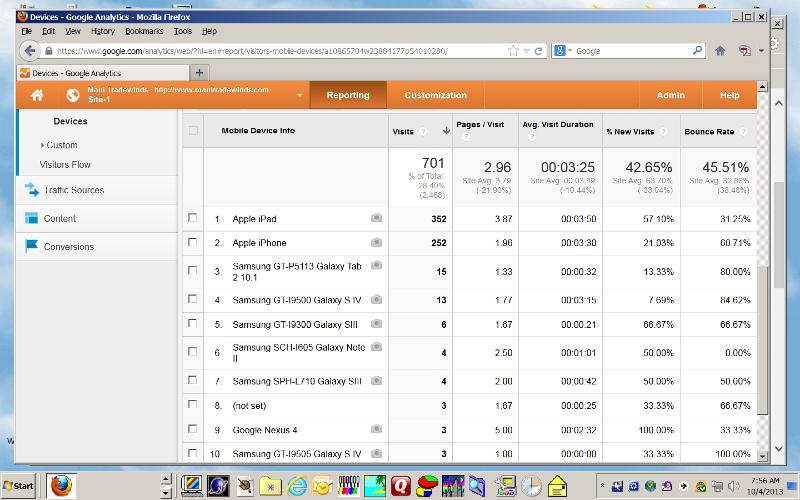Sort by Bounce Rate column
This screenshot has width=800, height=500.
[709, 132]
